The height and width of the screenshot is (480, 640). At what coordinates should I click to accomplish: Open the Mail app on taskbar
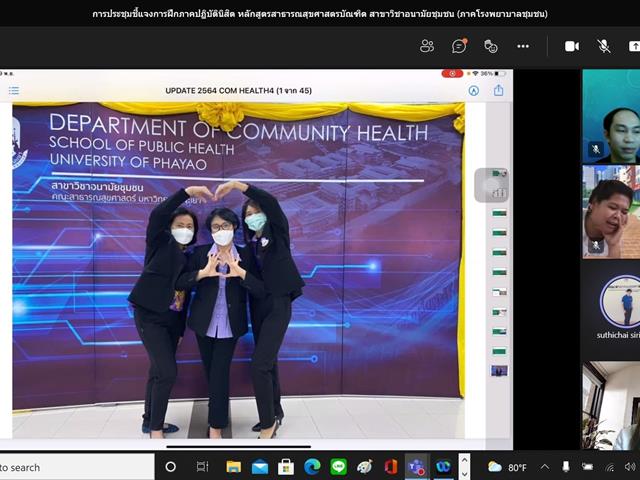[260, 467]
